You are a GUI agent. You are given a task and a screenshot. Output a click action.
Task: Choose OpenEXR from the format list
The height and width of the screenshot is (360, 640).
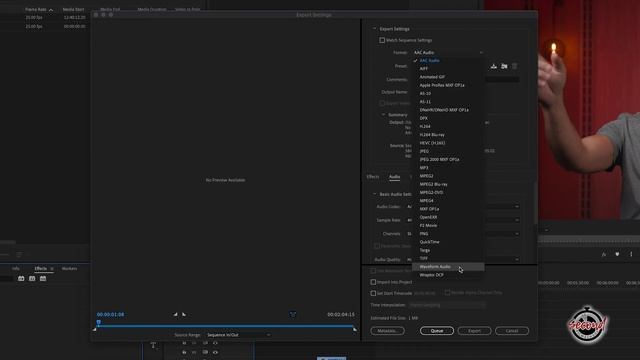point(448,217)
